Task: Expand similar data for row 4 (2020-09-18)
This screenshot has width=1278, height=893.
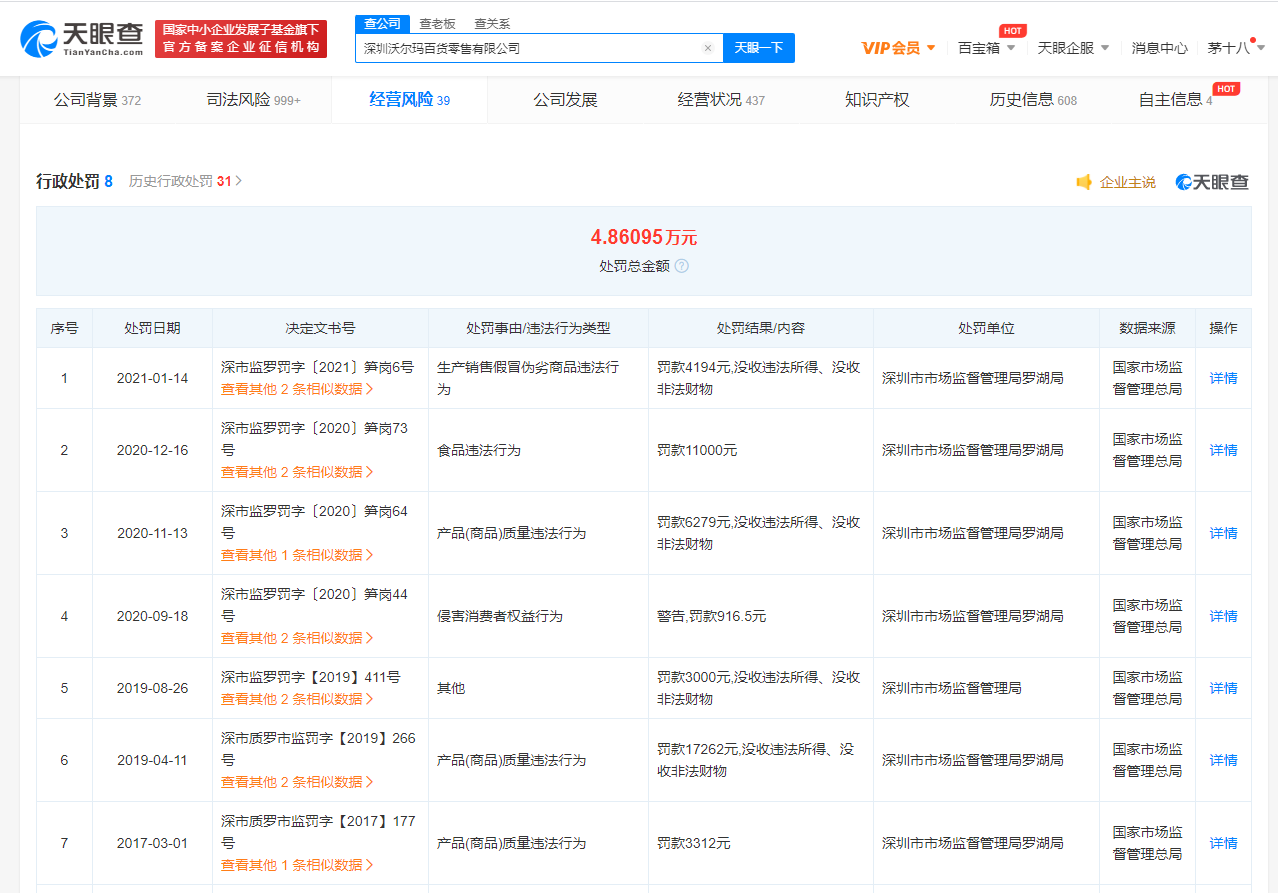Action: (297, 638)
